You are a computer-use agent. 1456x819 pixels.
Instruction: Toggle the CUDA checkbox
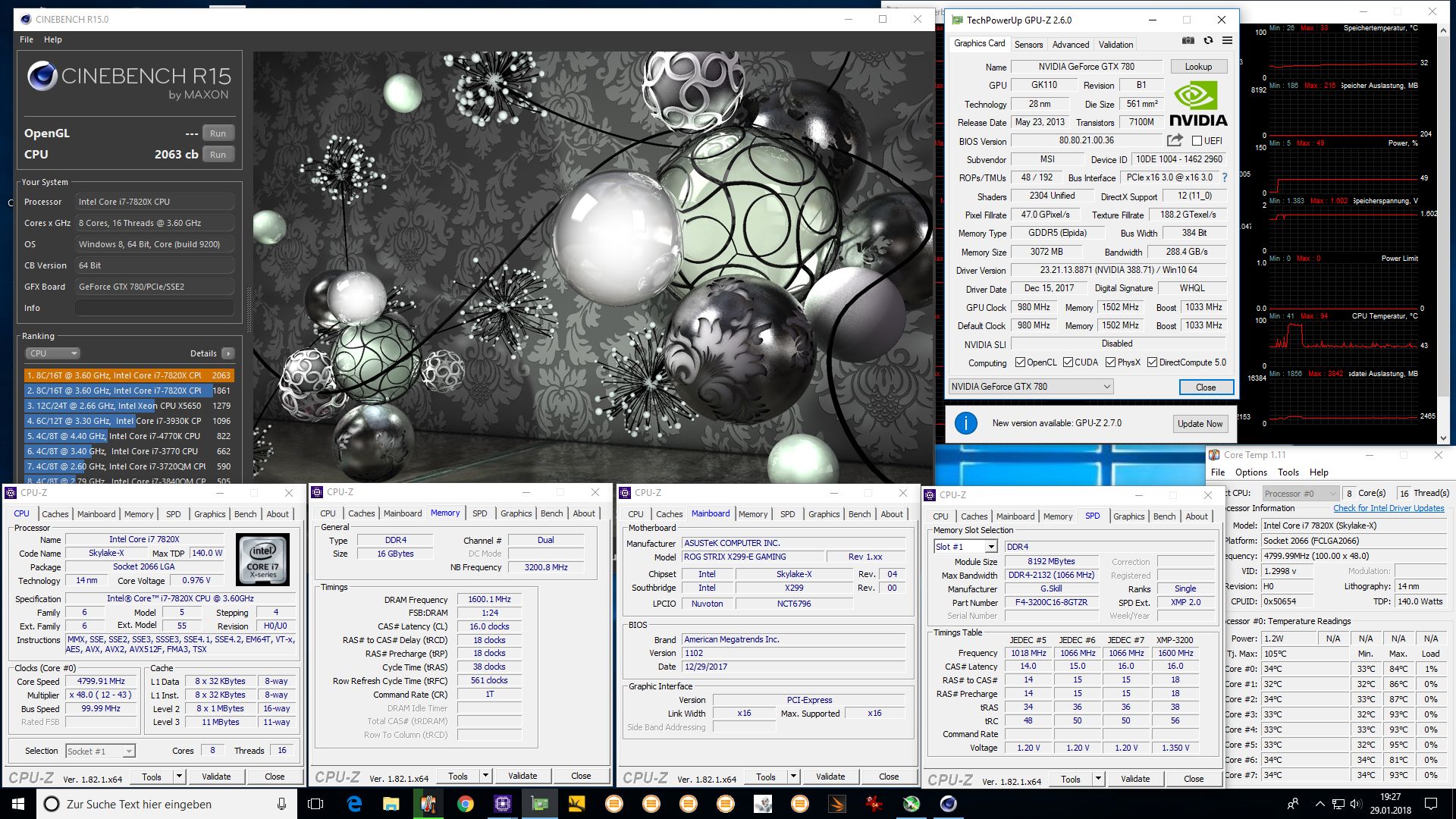coord(1068,362)
